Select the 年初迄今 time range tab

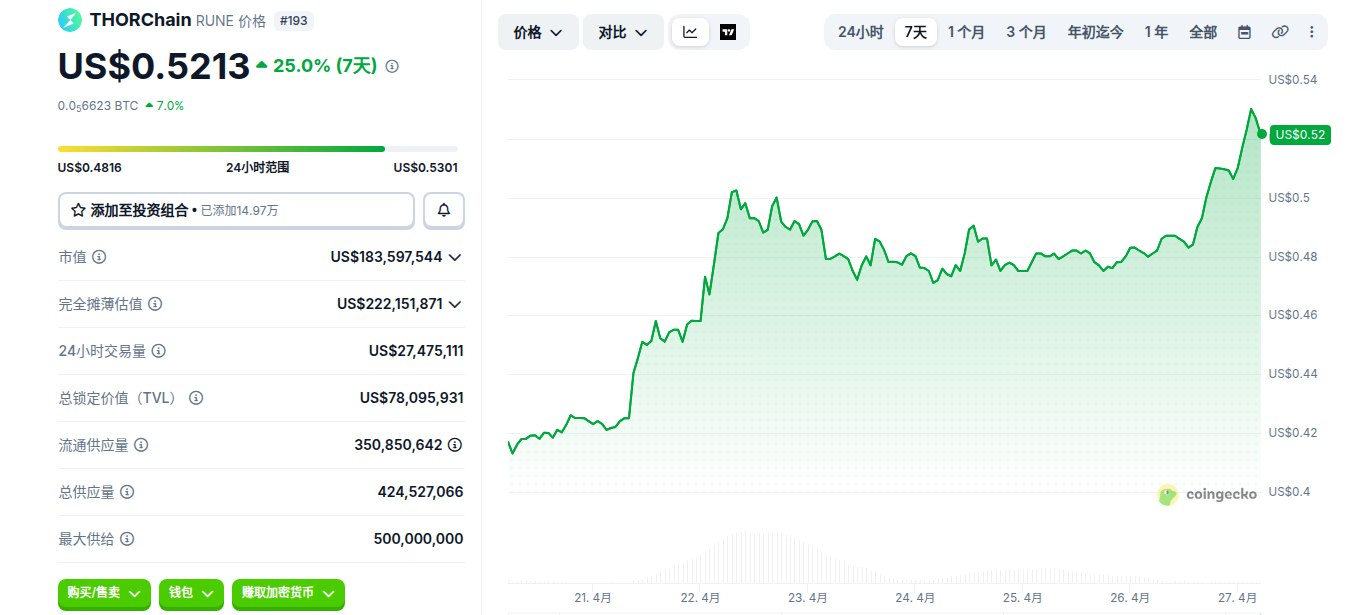pyautogui.click(x=1095, y=32)
